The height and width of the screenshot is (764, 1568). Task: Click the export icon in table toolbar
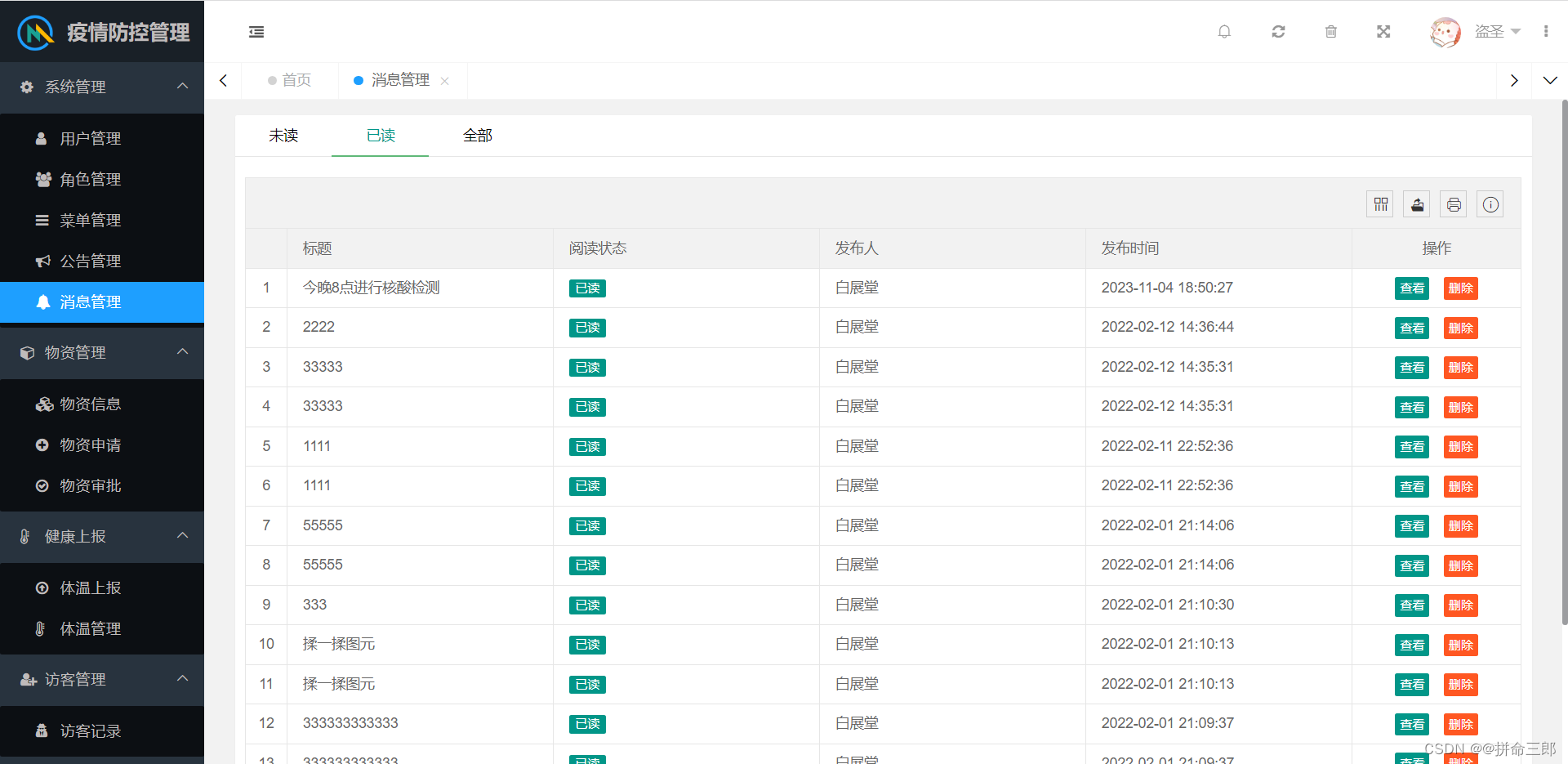pos(1417,204)
